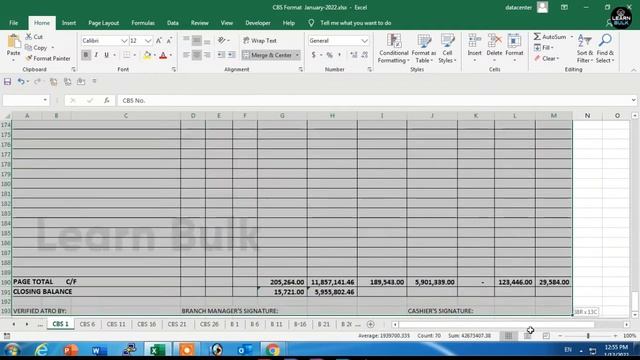Image resolution: width=640 pixels, height=360 pixels.
Task: Open the CBS 6 sheet tab
Action: (87, 324)
